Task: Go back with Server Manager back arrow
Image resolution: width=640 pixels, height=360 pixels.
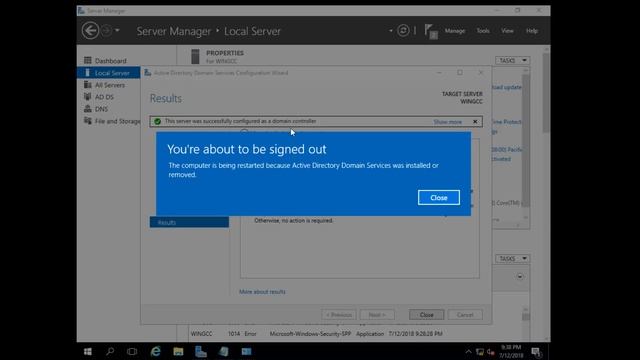Action: [x=90, y=31]
